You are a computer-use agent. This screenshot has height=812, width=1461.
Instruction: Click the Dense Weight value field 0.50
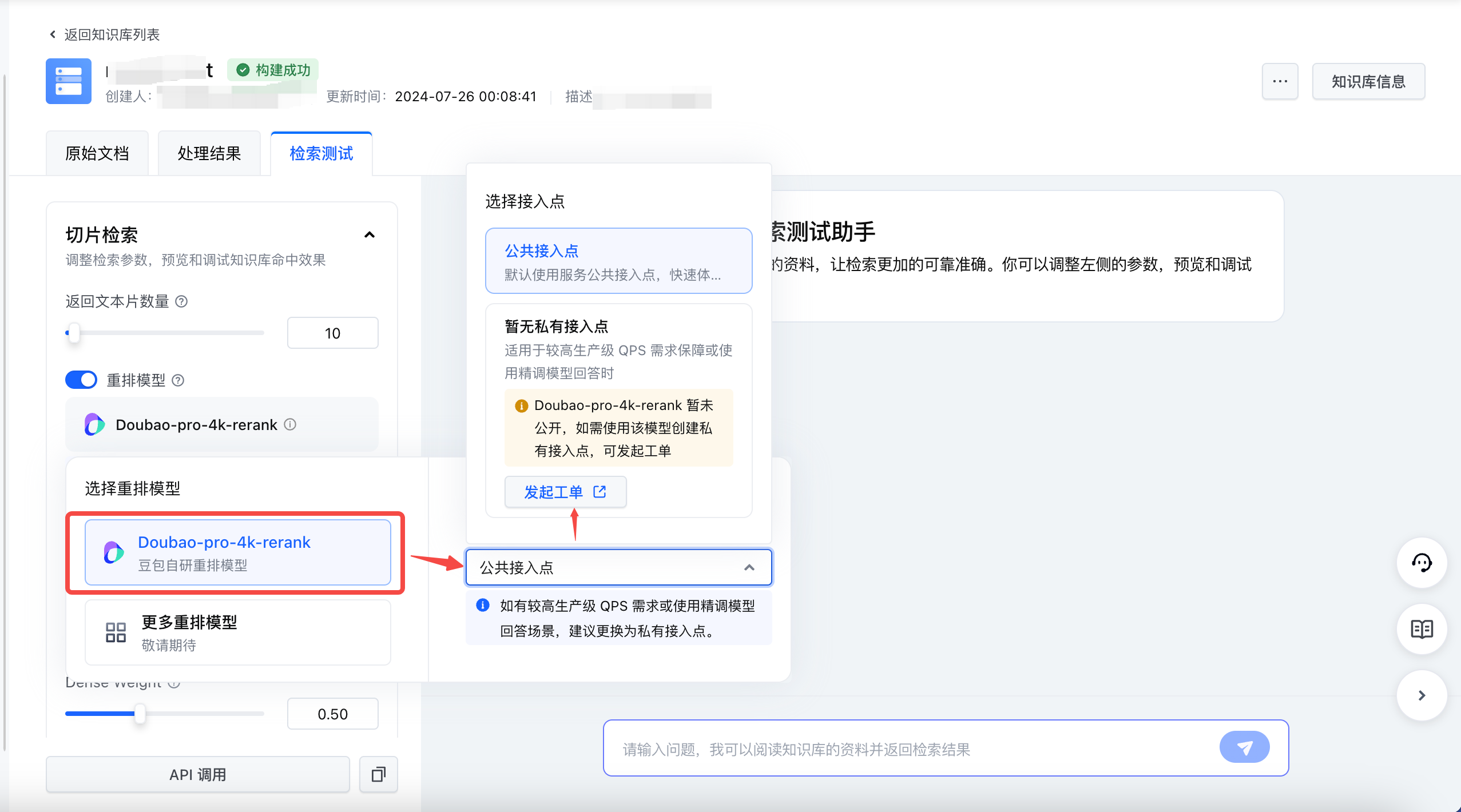pos(332,714)
